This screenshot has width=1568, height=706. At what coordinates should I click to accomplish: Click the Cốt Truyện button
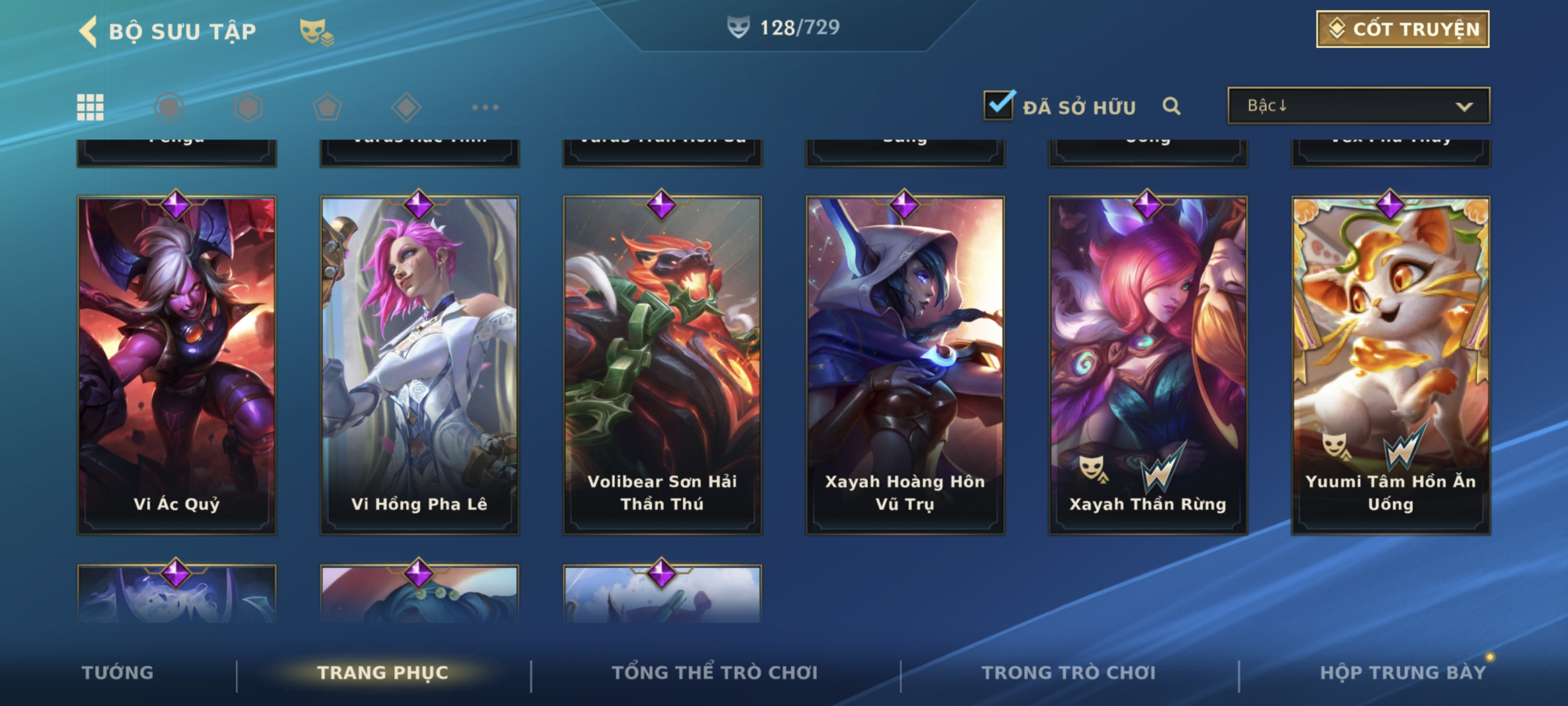(1402, 29)
